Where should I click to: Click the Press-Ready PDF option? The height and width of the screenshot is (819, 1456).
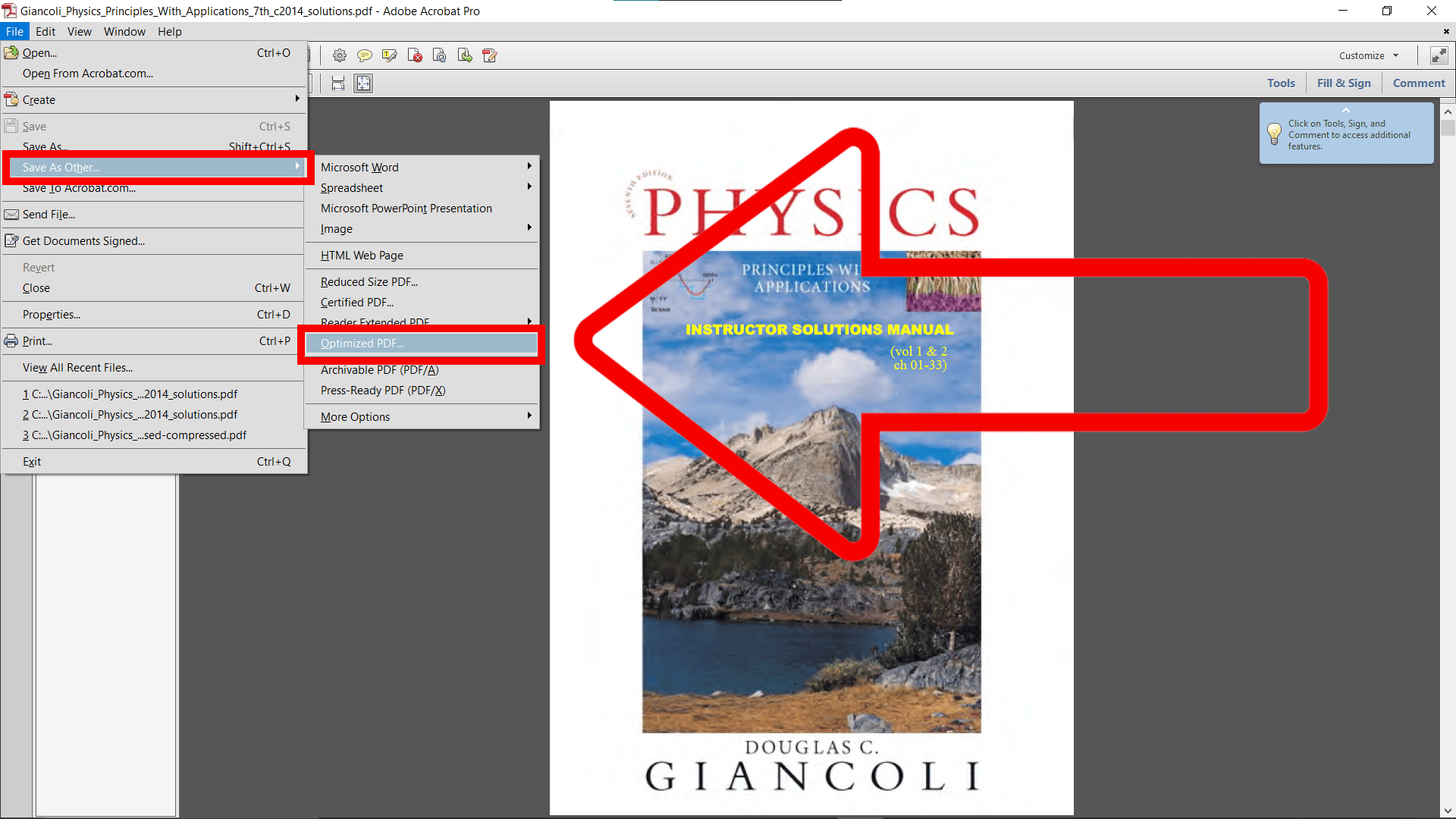coord(383,390)
